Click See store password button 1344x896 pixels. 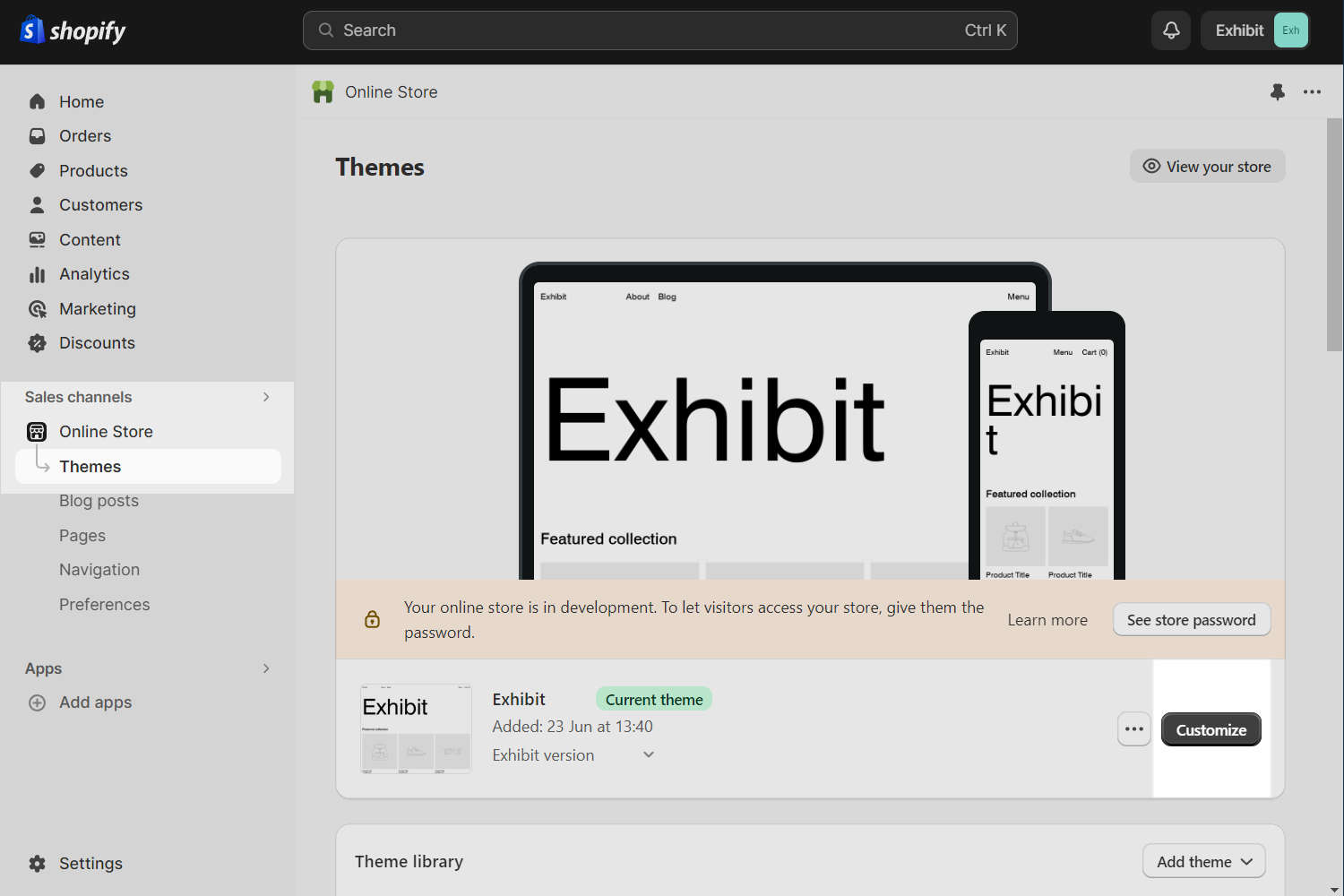pos(1191,620)
